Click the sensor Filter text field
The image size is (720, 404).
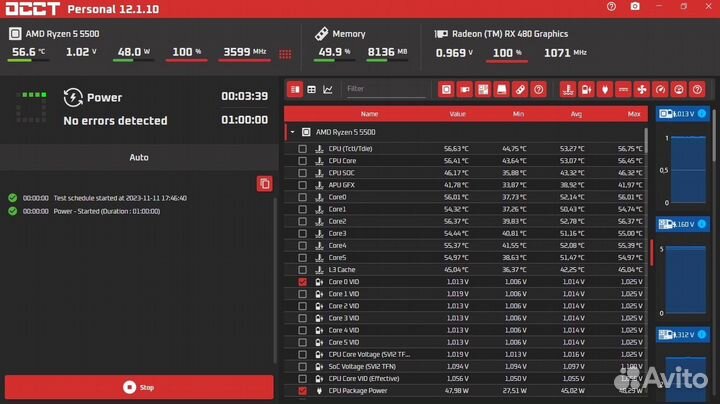pyautogui.click(x=386, y=89)
